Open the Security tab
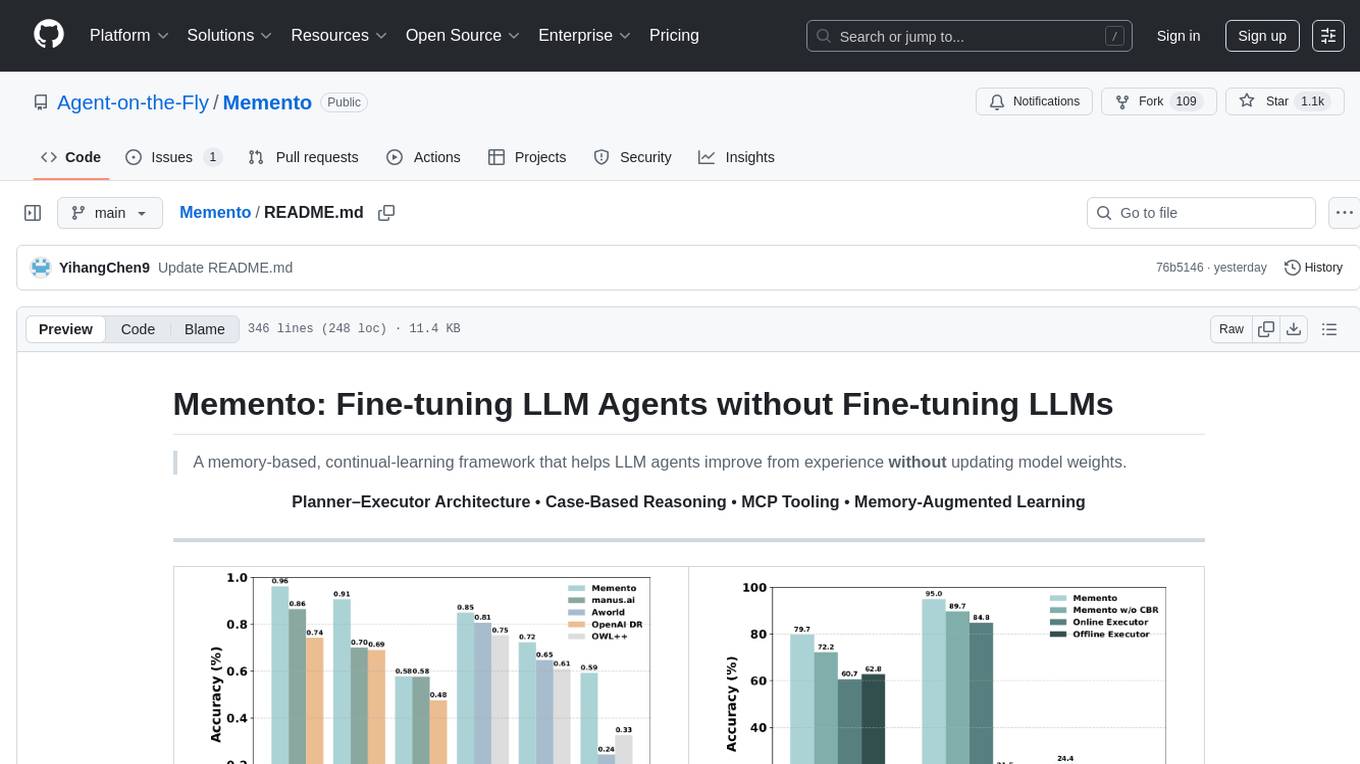The image size is (1360, 764). click(632, 157)
